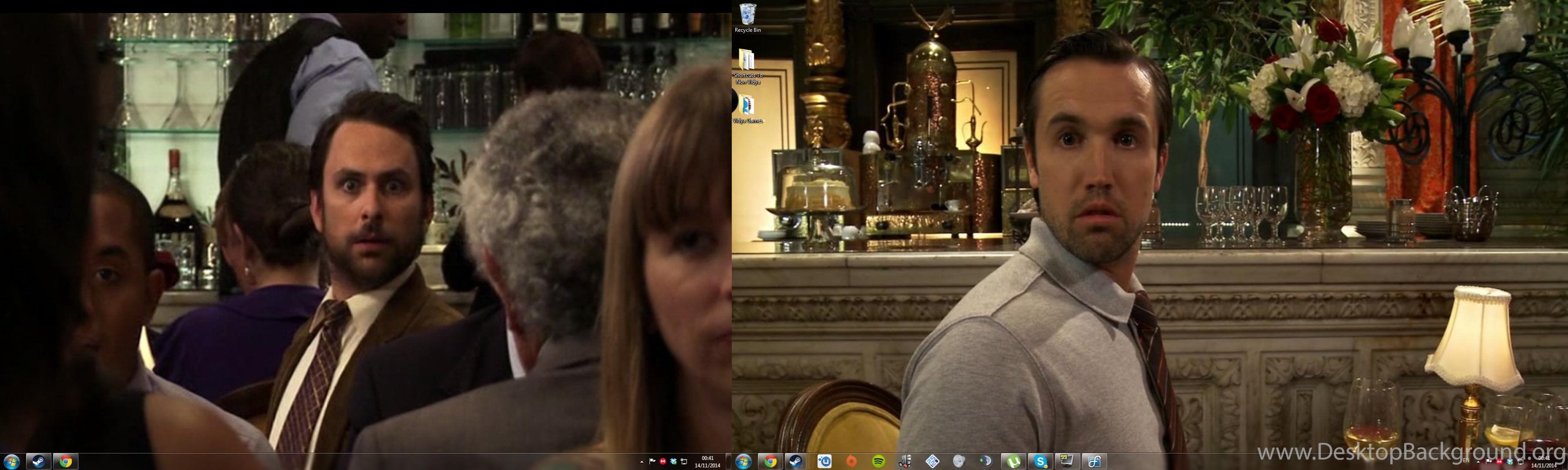Open the Recycle Bin desktop icon
The width and height of the screenshot is (1568, 470).
click(x=747, y=18)
